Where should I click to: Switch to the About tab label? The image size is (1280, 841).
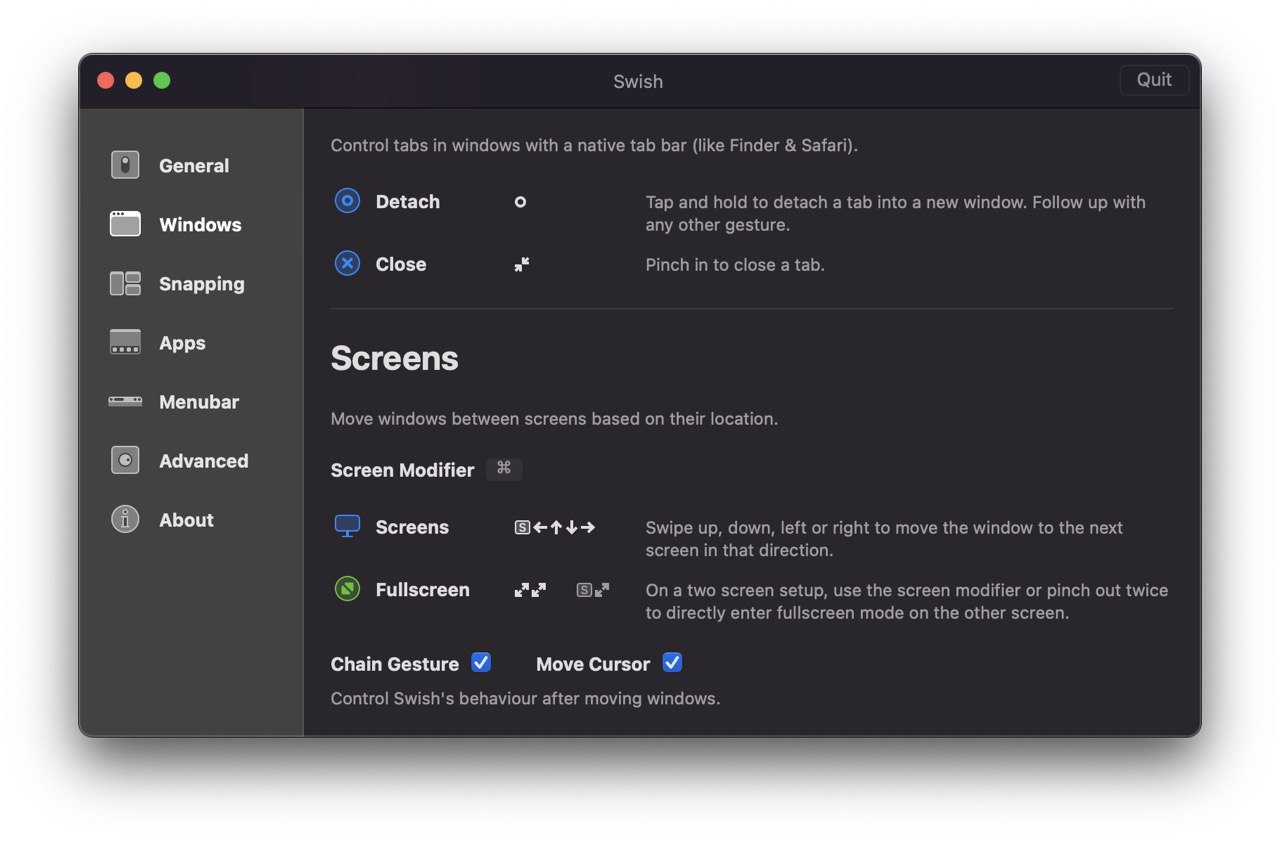186,520
